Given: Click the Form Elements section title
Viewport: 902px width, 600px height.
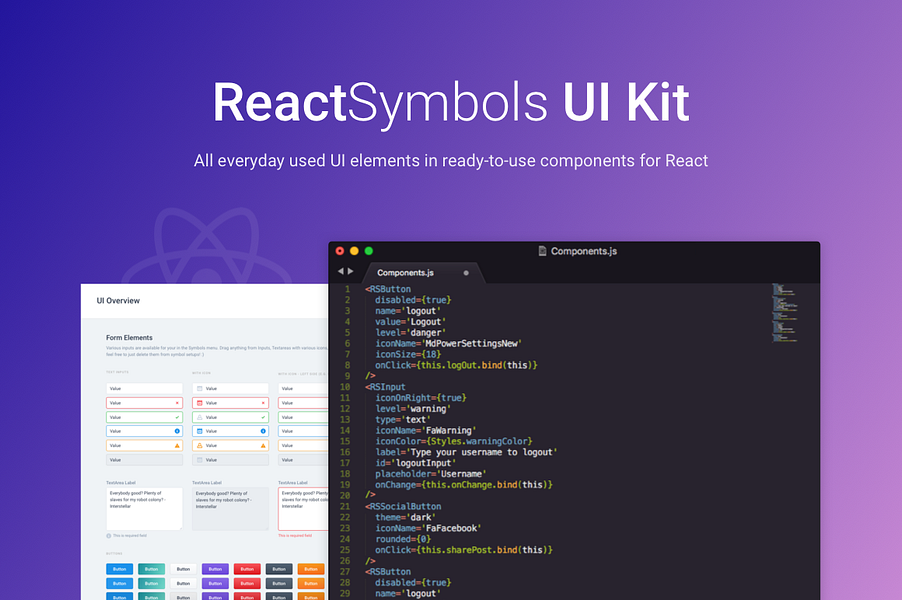Looking at the screenshot, I should click(x=129, y=338).
